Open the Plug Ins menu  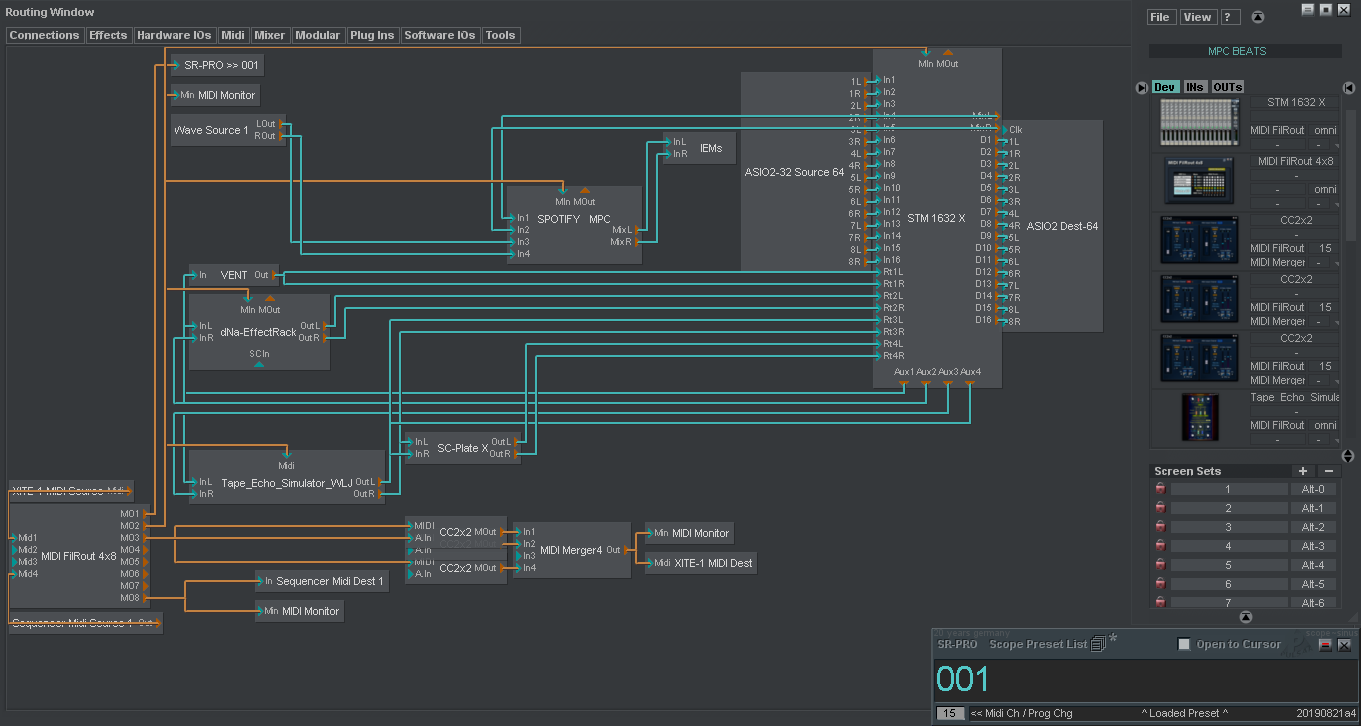tap(372, 35)
